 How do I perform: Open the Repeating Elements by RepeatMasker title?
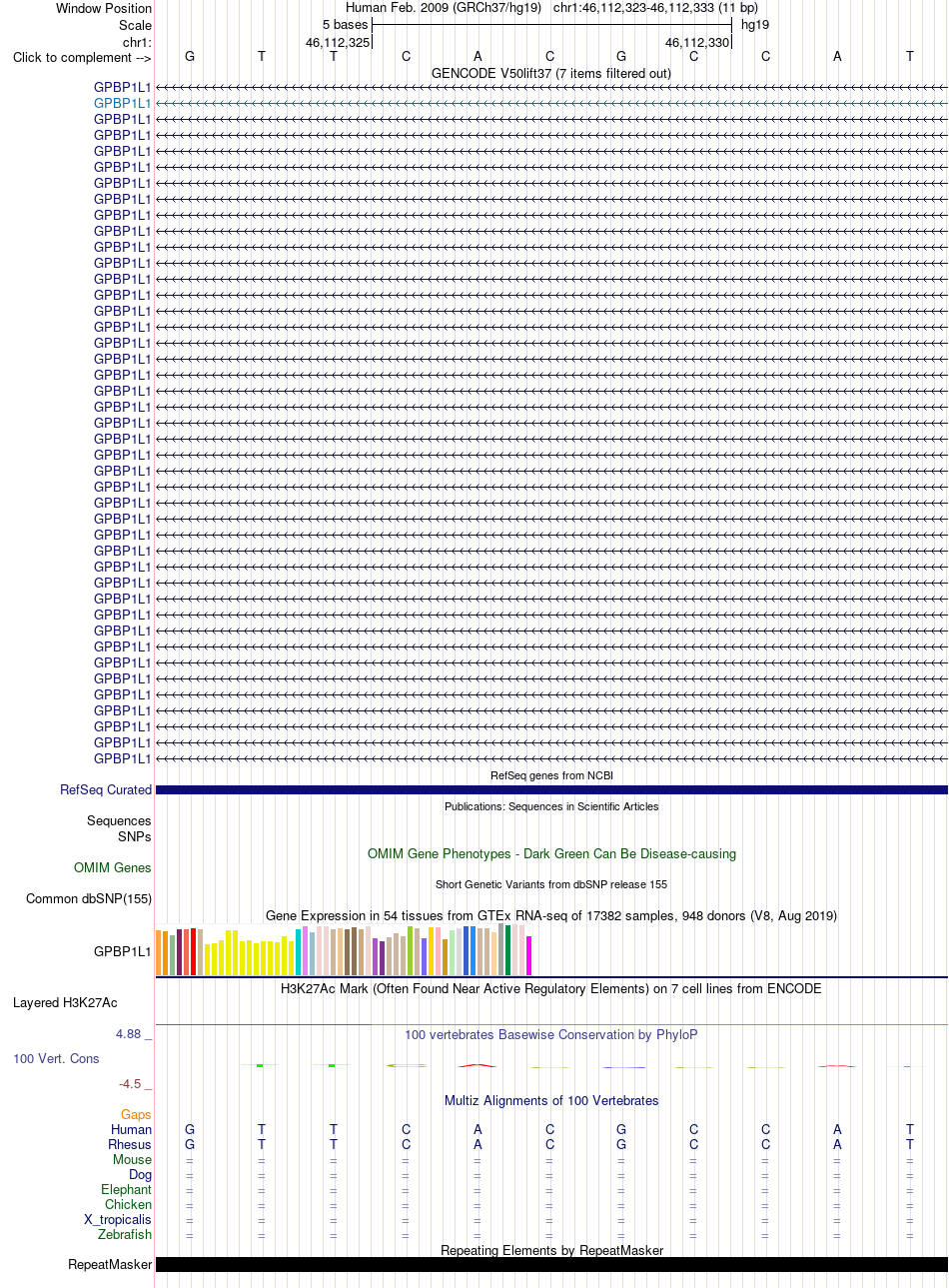pos(551,1251)
